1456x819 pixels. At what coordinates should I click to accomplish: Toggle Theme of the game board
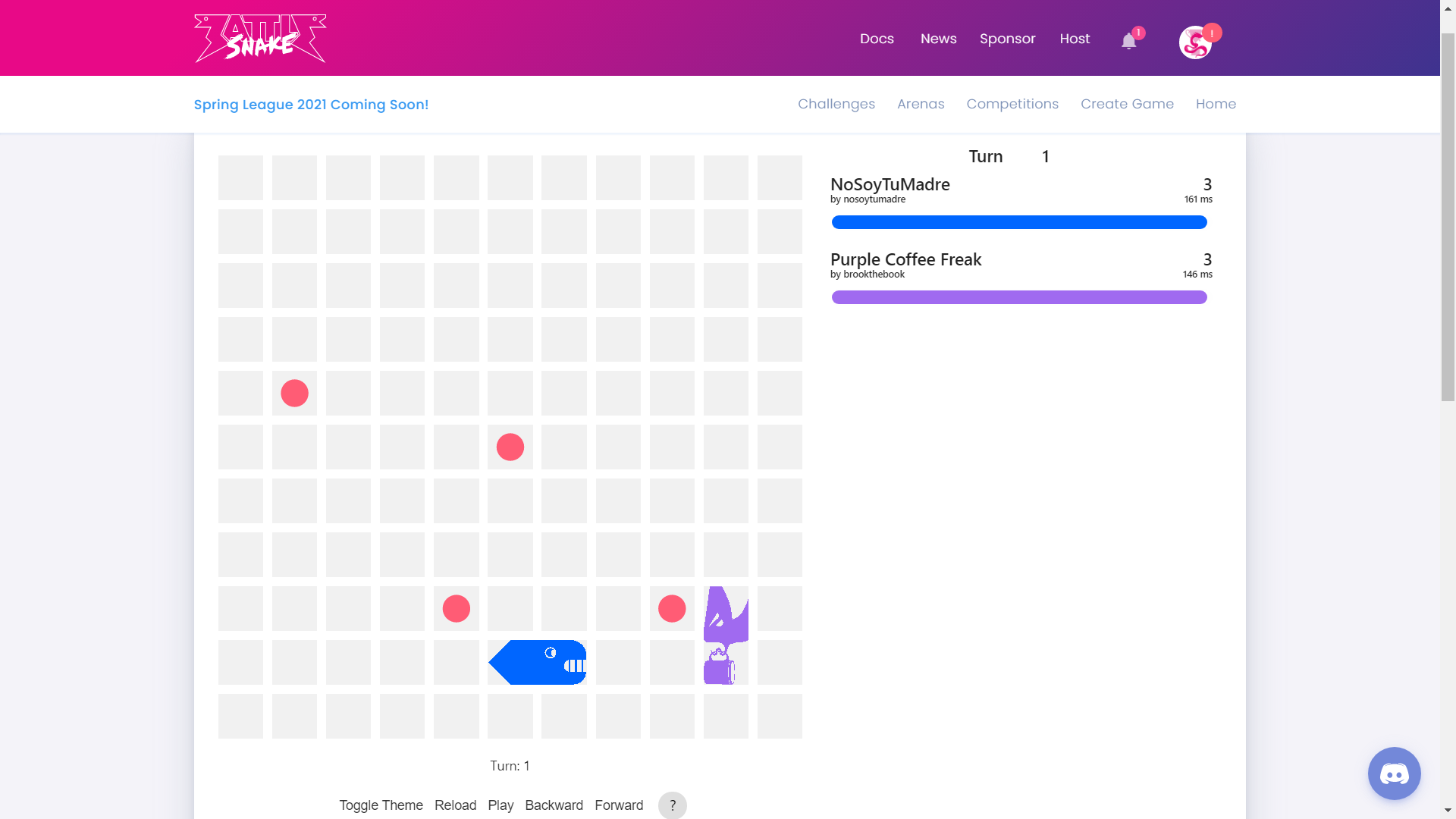tap(381, 805)
